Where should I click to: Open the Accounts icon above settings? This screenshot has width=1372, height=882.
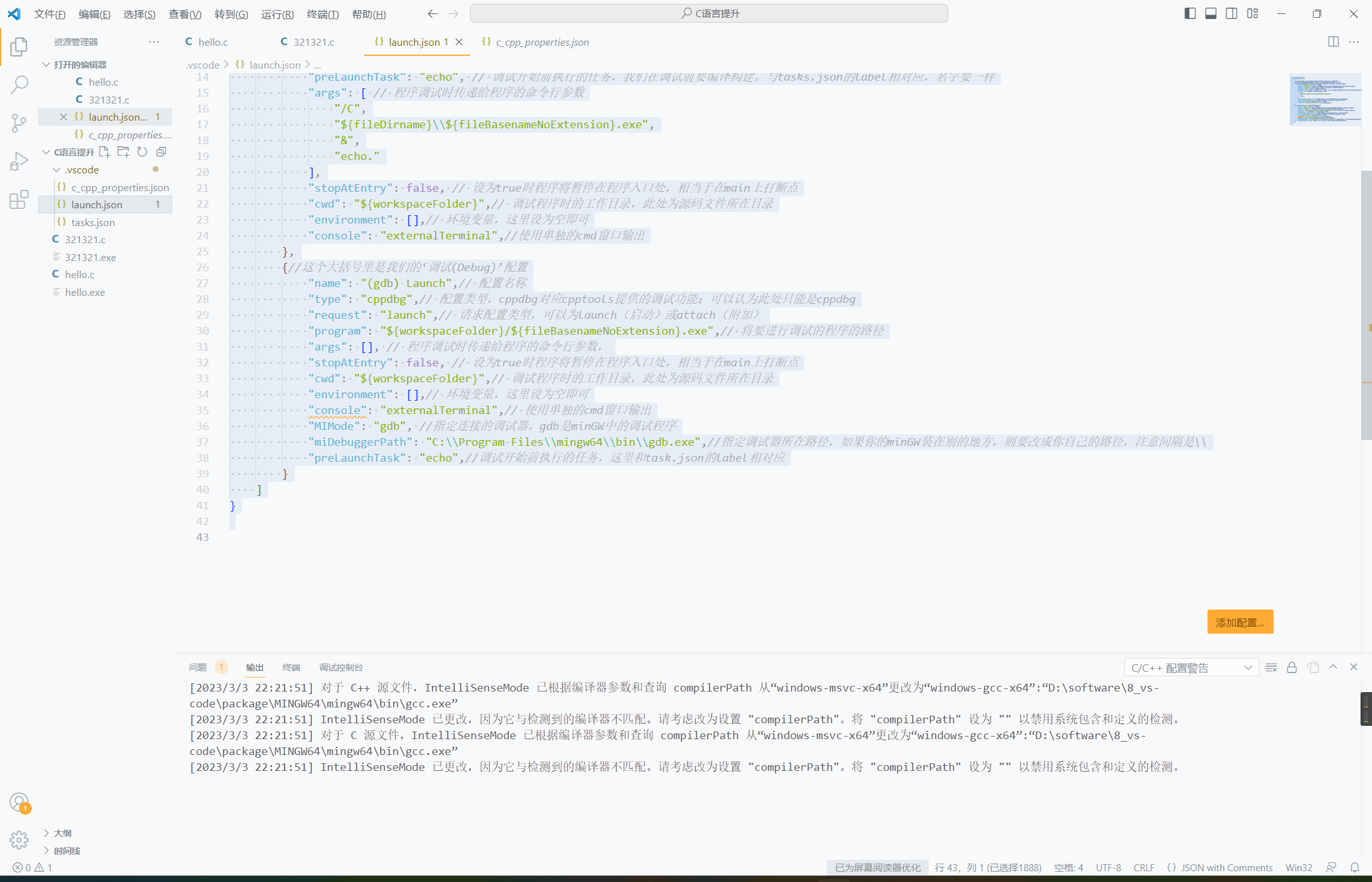[x=19, y=802]
